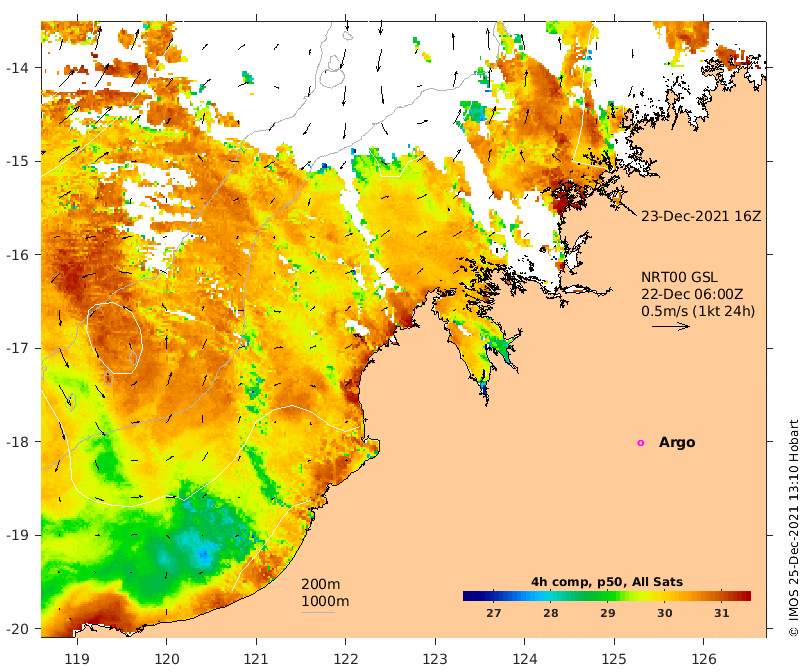Click the colorbar tick label '27'

click(x=494, y=613)
